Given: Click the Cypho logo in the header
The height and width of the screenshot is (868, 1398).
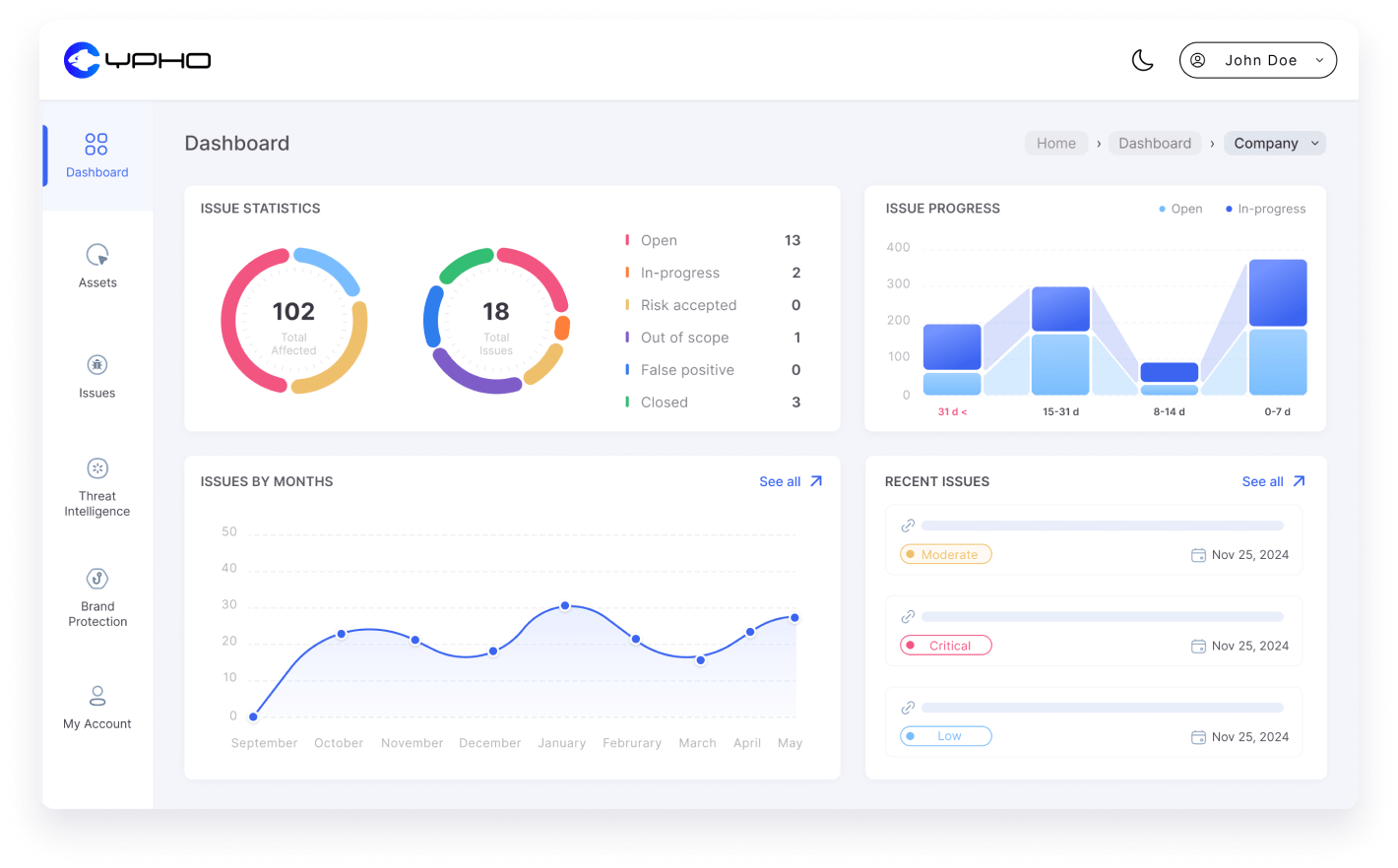Looking at the screenshot, I should click(136, 60).
